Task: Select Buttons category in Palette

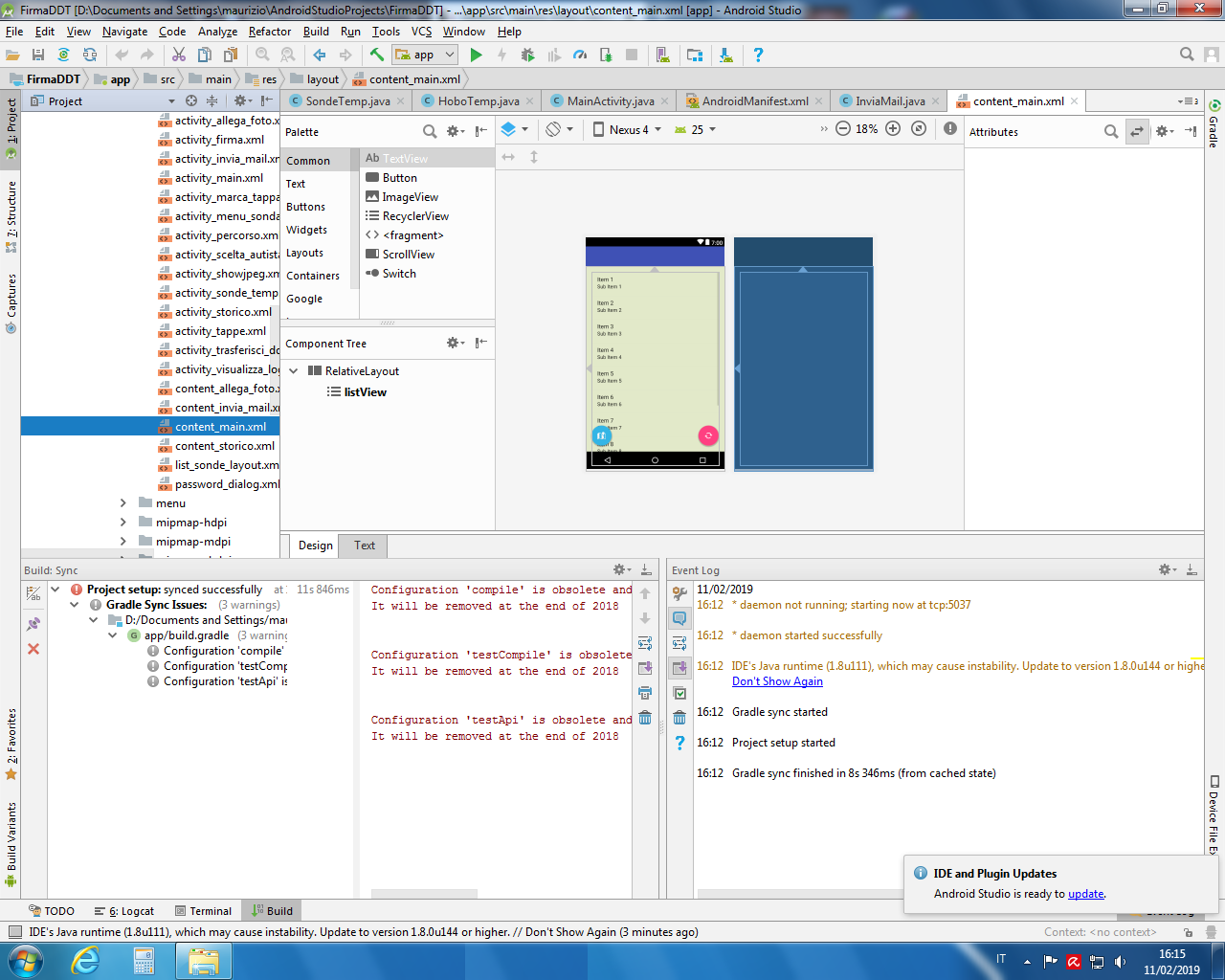Action: pos(306,207)
